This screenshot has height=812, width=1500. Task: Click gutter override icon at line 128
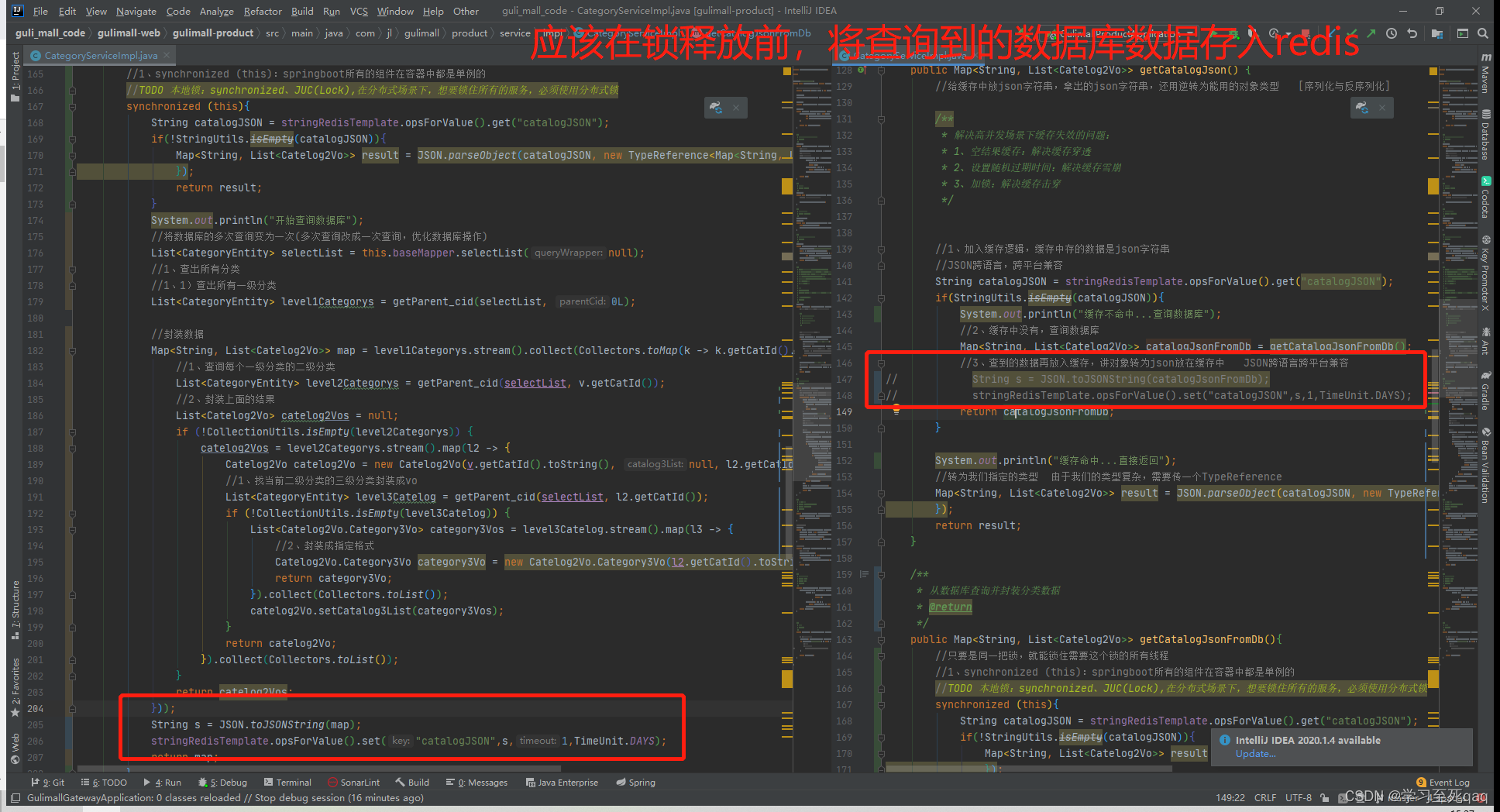[x=862, y=71]
